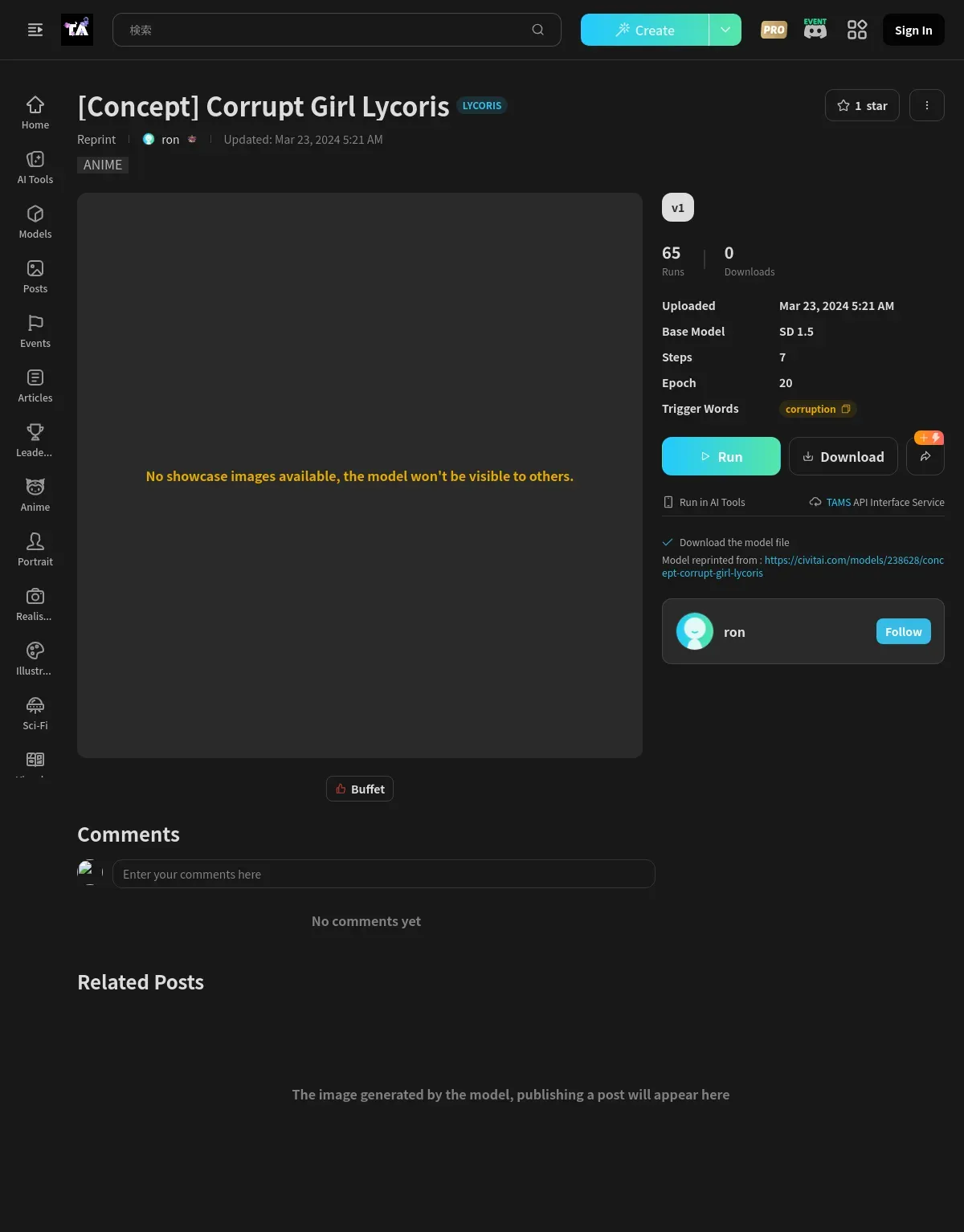Click the Reprint label
Image resolution: width=964 pixels, height=1232 pixels.
coord(96,139)
